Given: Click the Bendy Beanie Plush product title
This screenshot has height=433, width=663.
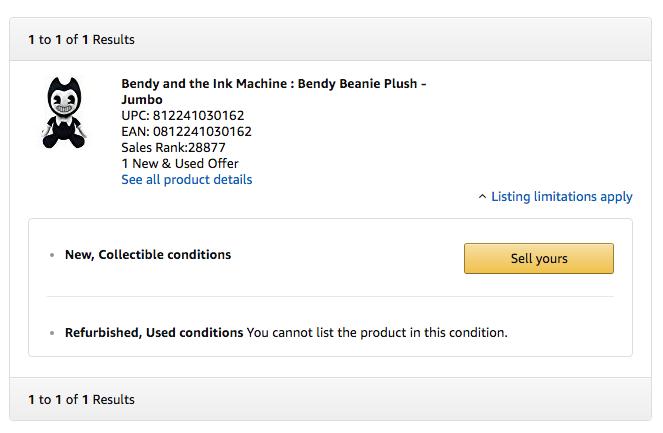Looking at the screenshot, I should [273, 84].
